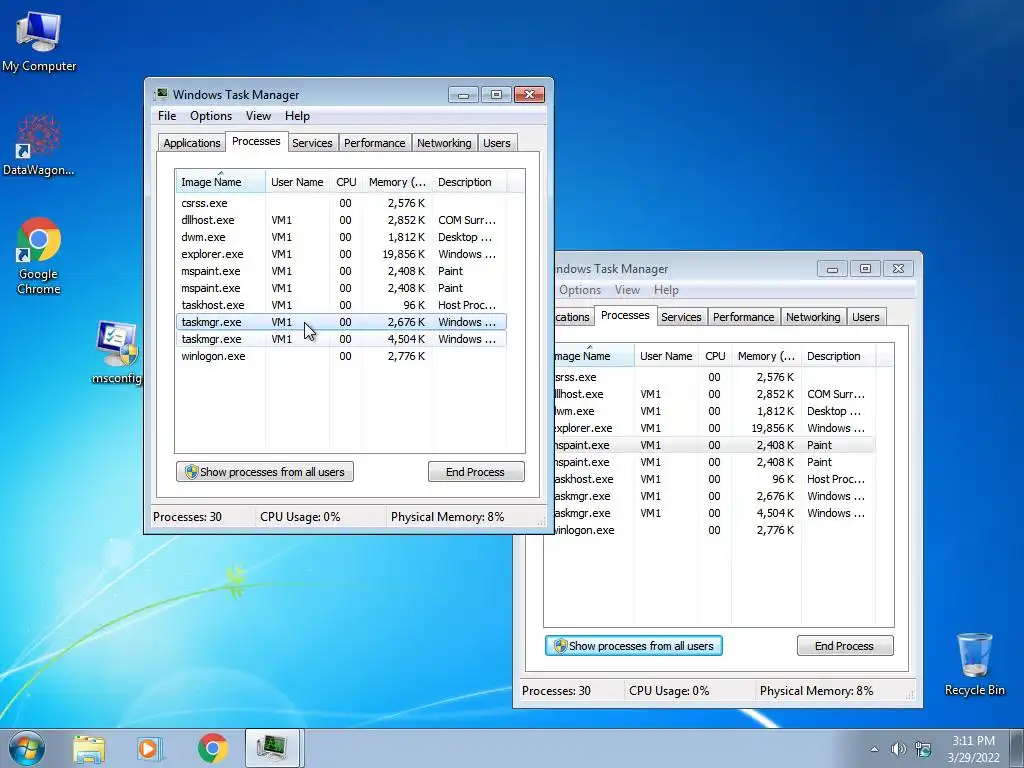Screen dimensions: 1024x768
Task: Open DataWagon desktop shortcut
Action: tap(39, 145)
